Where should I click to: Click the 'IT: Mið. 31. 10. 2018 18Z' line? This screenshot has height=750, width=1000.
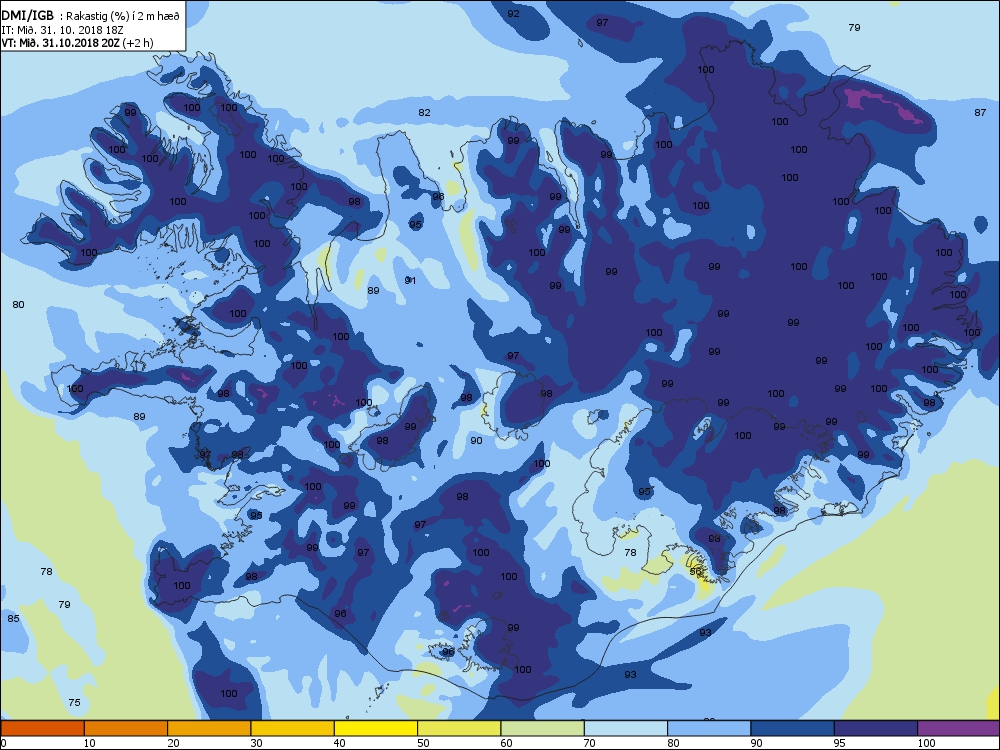(x=62, y=30)
